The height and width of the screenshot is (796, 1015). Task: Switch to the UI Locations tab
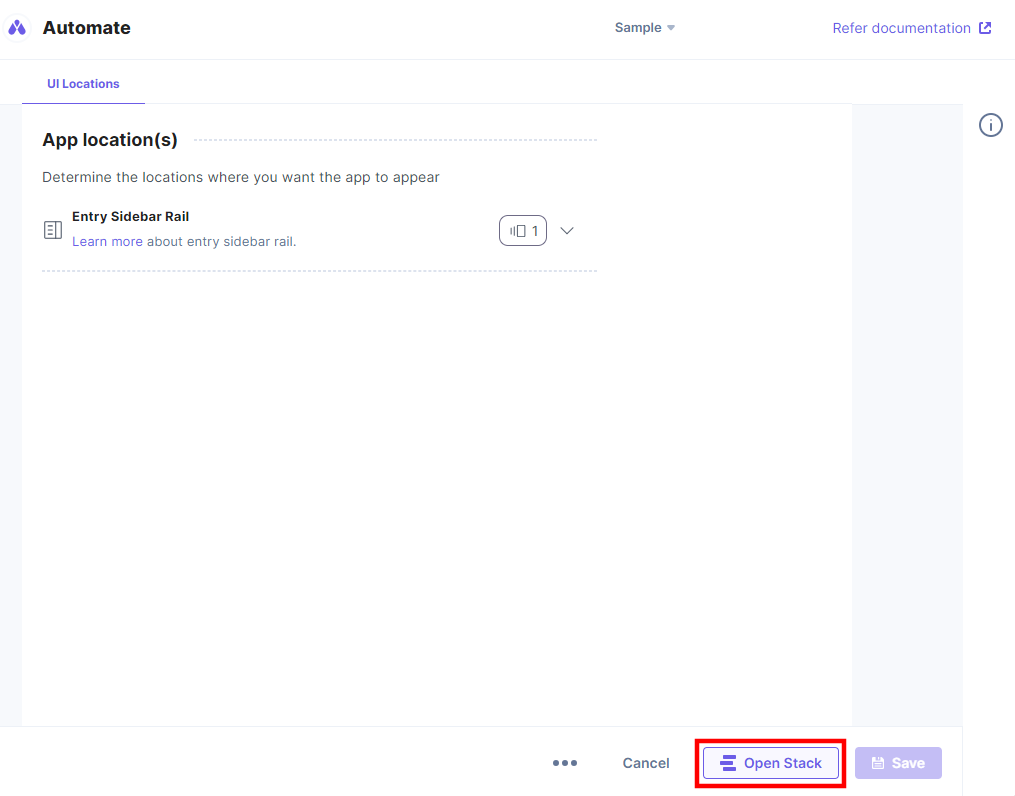click(x=83, y=84)
